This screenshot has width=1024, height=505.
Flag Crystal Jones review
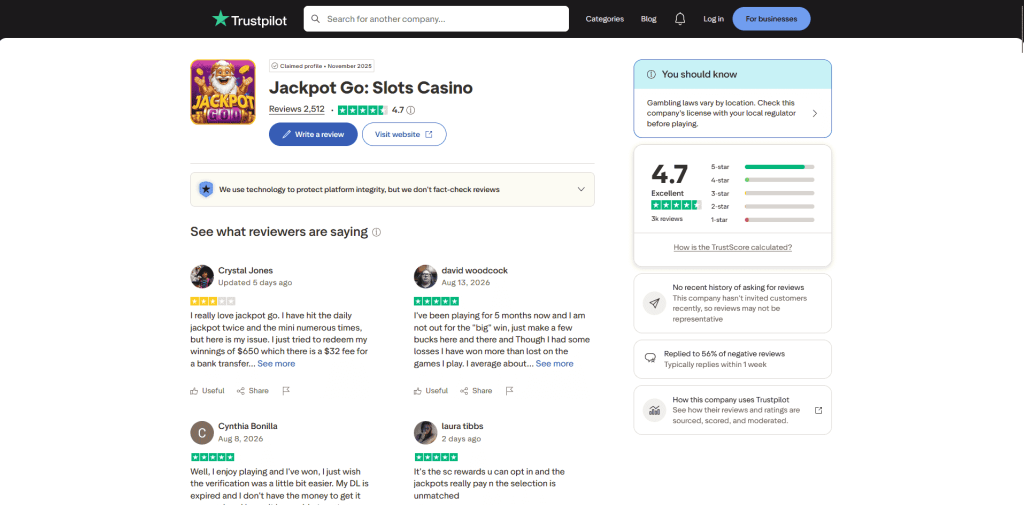coord(285,391)
